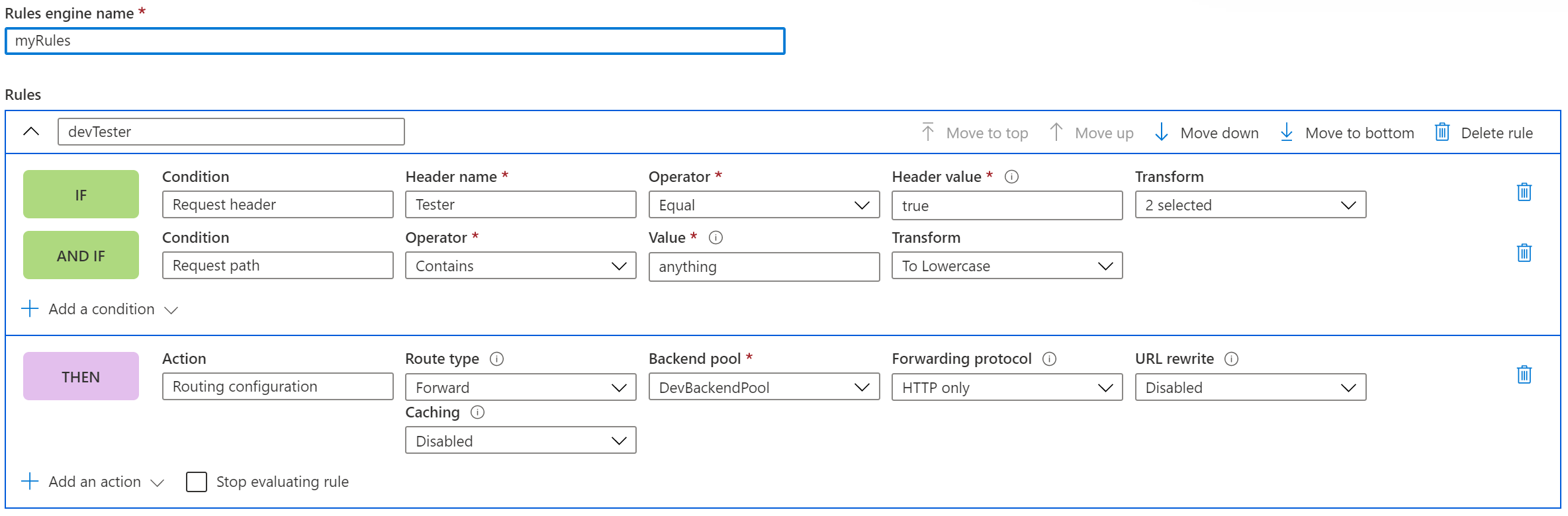
Task: Open the HTTP only forwarding protocol dropdown
Action: click(1007, 388)
